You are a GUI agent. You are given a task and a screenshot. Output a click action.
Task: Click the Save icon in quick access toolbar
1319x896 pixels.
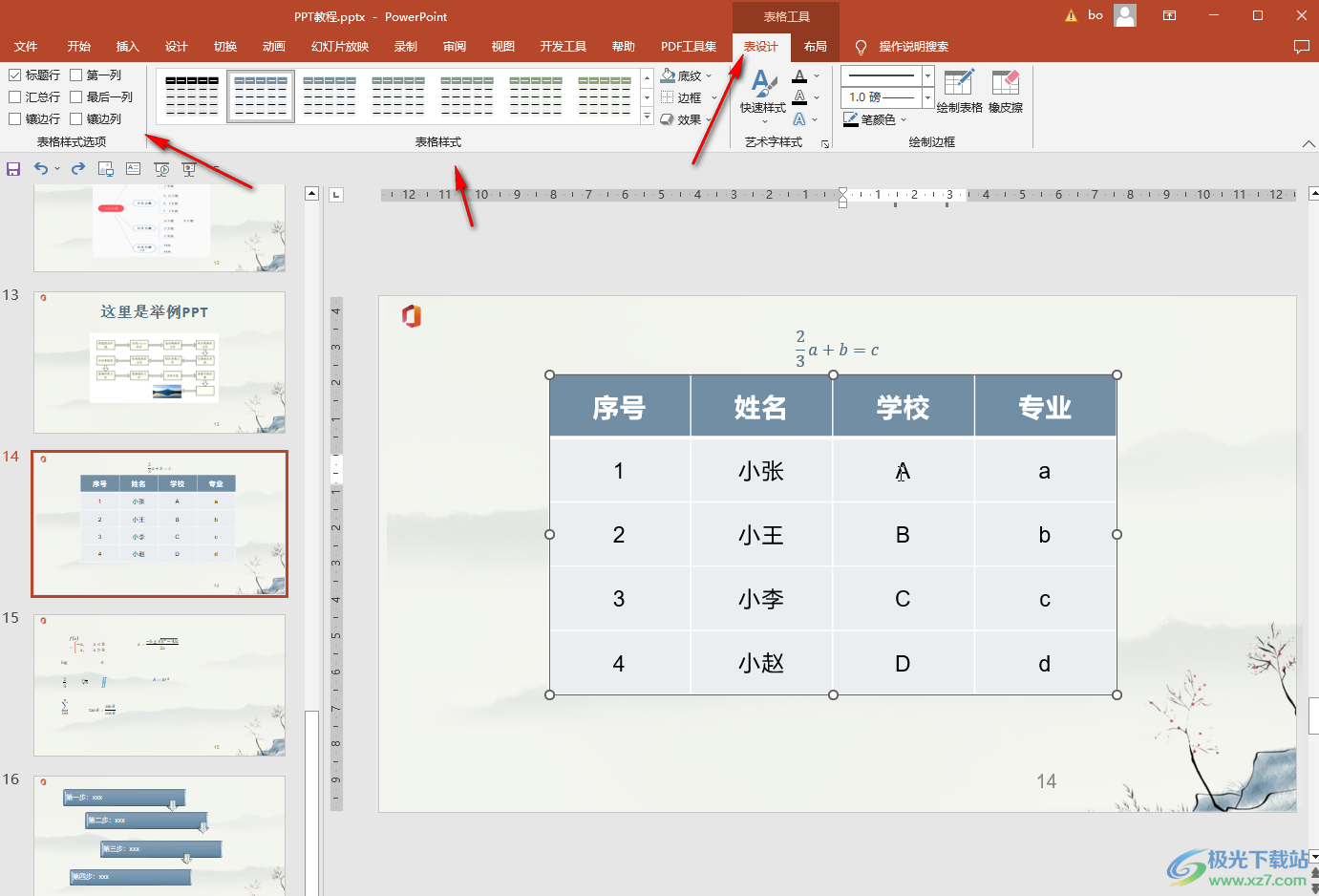13,169
